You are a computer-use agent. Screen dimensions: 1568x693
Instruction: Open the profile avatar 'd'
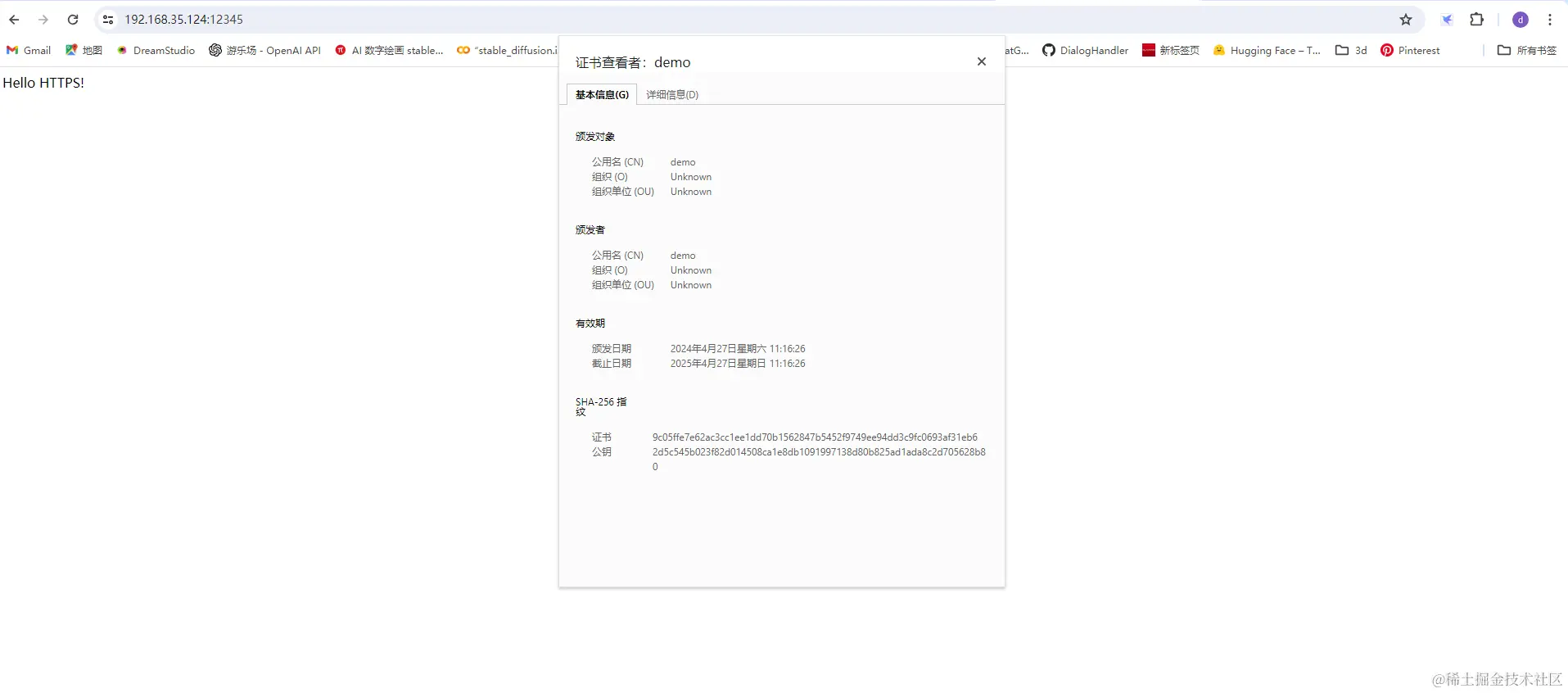[x=1521, y=20]
